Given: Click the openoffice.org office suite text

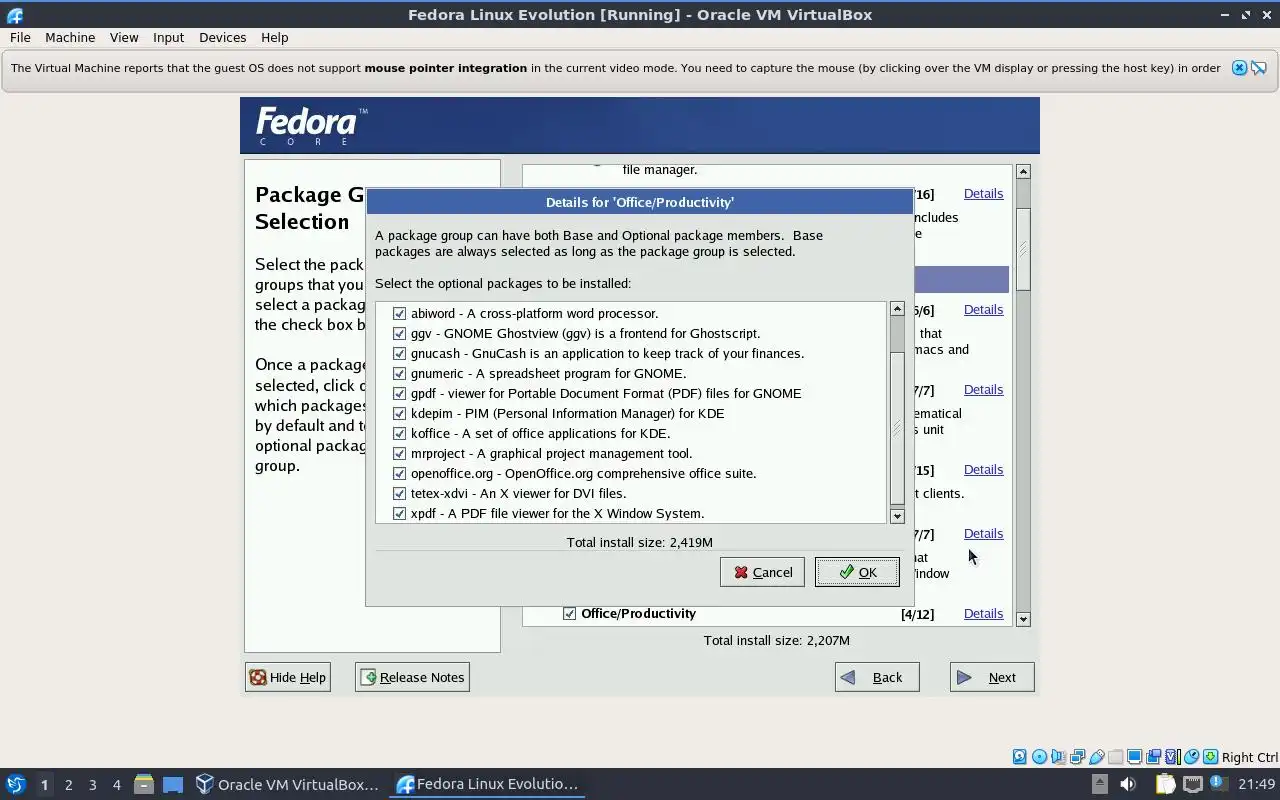Looking at the screenshot, I should click(x=583, y=473).
